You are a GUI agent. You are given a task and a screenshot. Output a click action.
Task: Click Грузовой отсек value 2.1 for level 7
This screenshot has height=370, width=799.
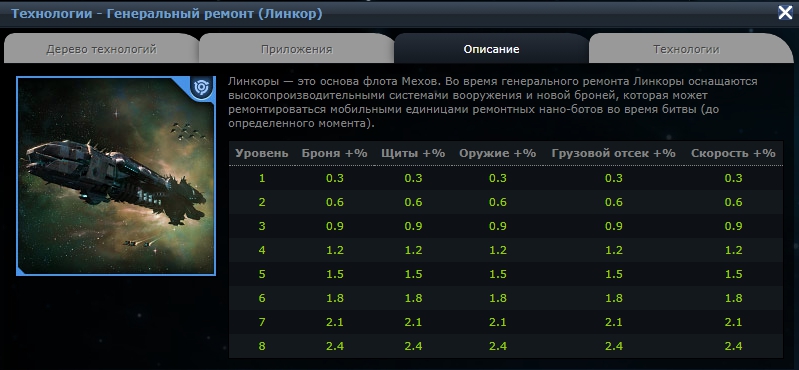click(614, 322)
